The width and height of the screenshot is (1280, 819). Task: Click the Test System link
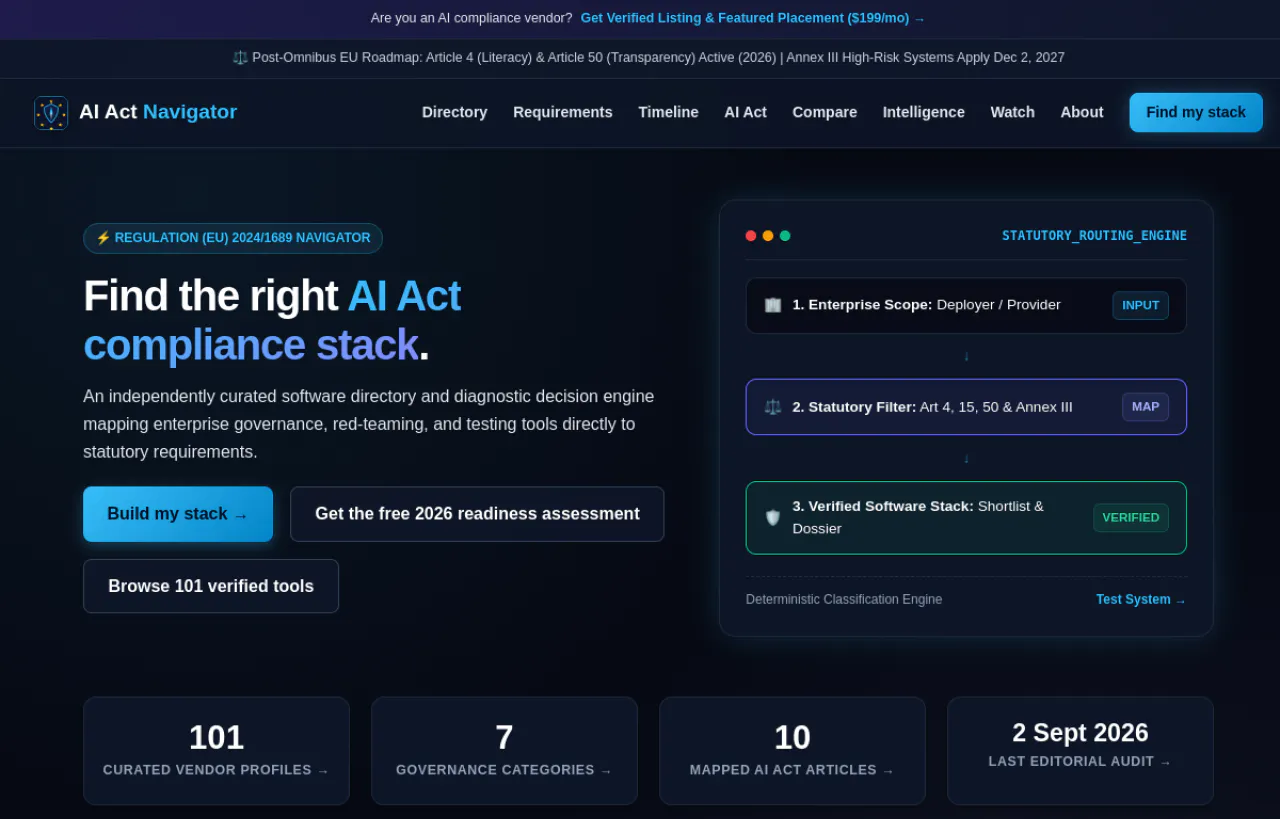1141,599
